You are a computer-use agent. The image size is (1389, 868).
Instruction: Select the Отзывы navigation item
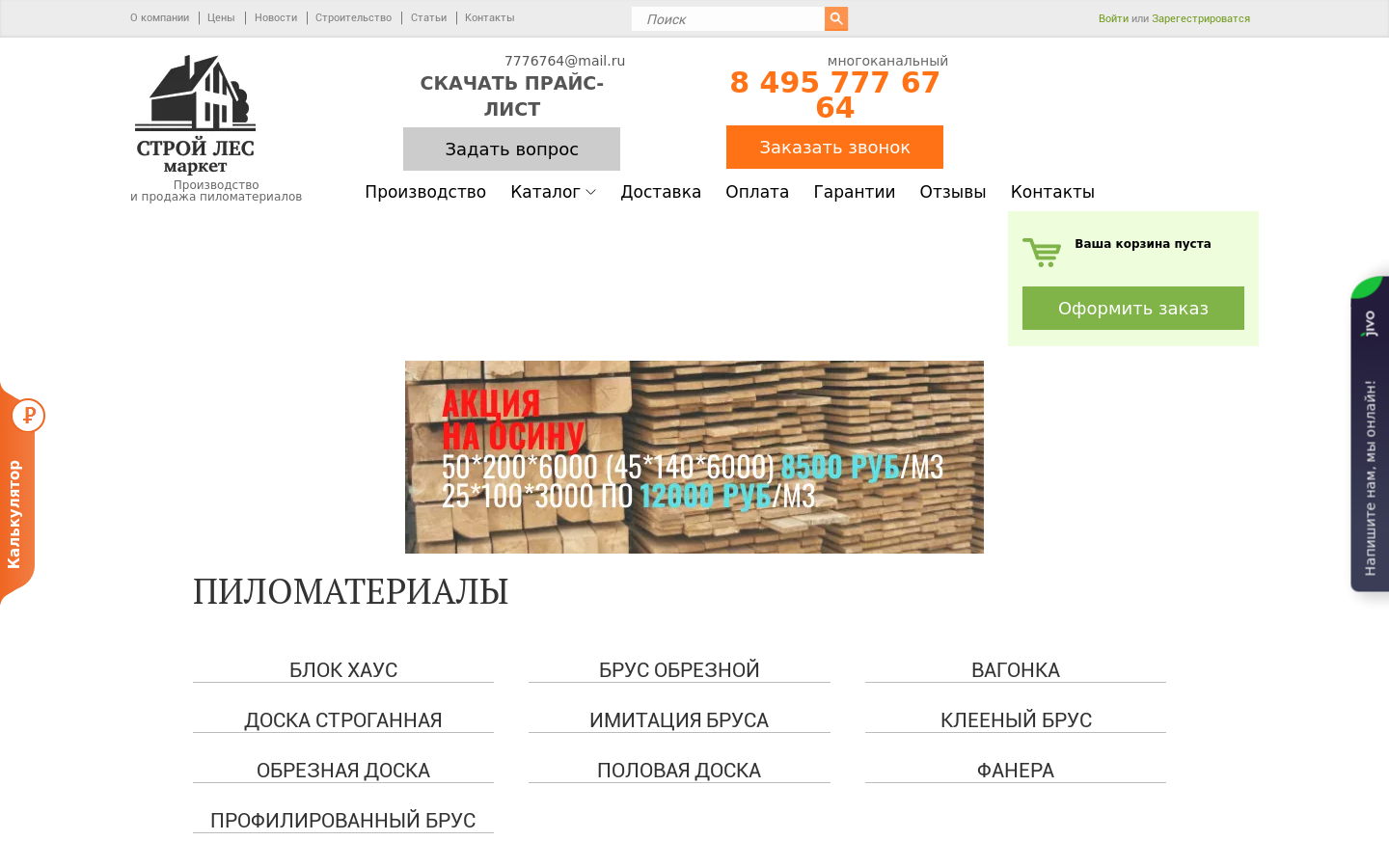click(x=953, y=192)
